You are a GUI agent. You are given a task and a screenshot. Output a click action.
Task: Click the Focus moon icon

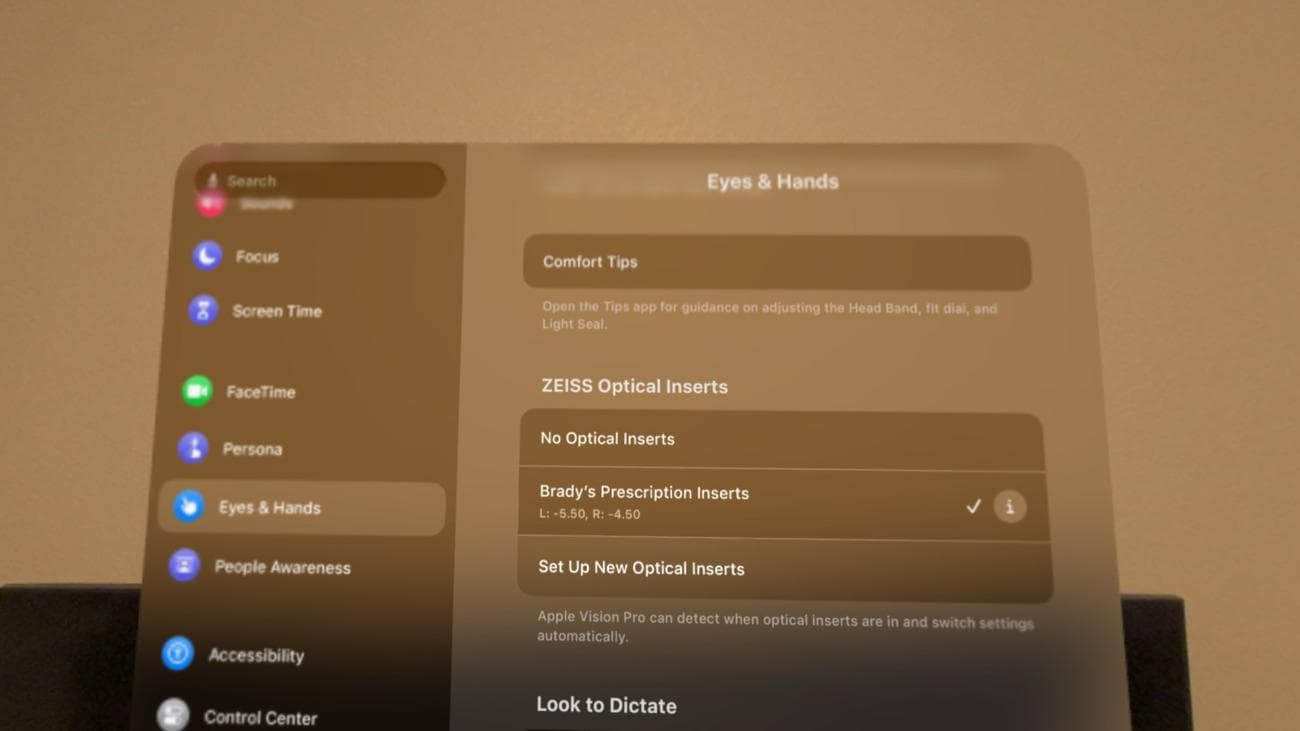pyautogui.click(x=206, y=256)
